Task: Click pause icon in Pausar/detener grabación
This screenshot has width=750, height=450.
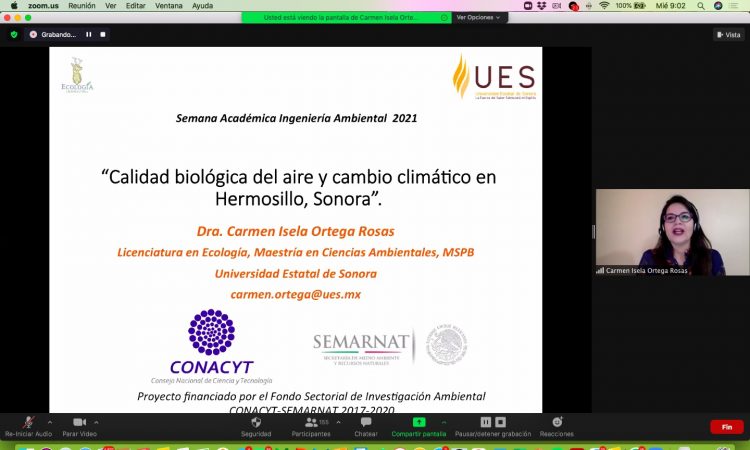Action: [485, 422]
